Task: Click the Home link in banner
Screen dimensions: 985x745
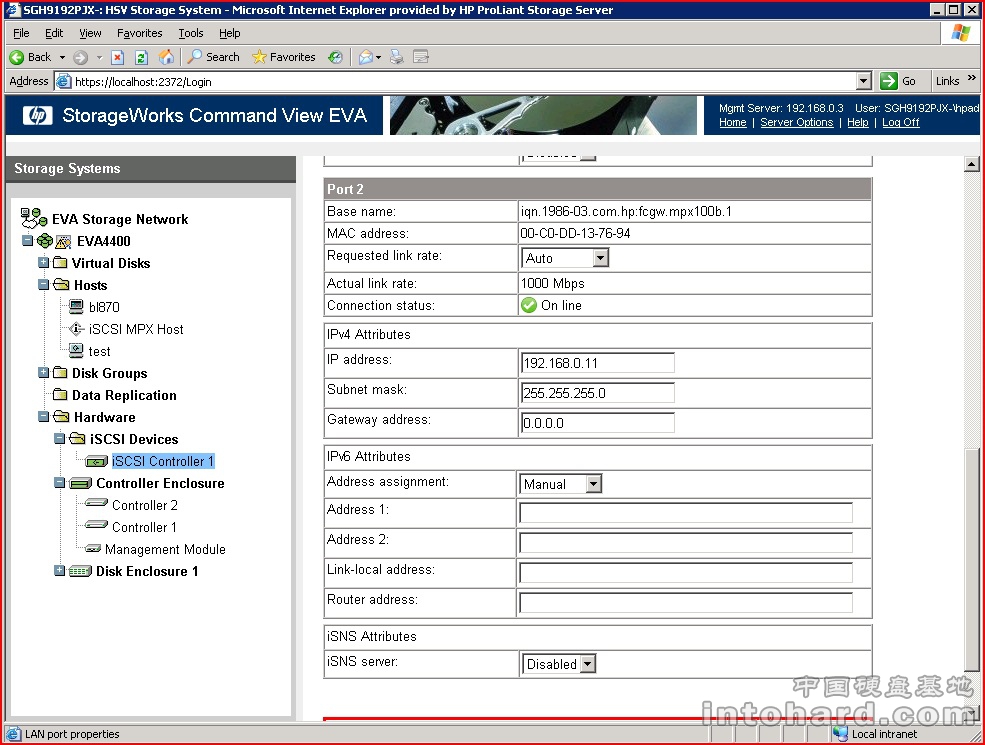Action: pyautogui.click(x=732, y=122)
